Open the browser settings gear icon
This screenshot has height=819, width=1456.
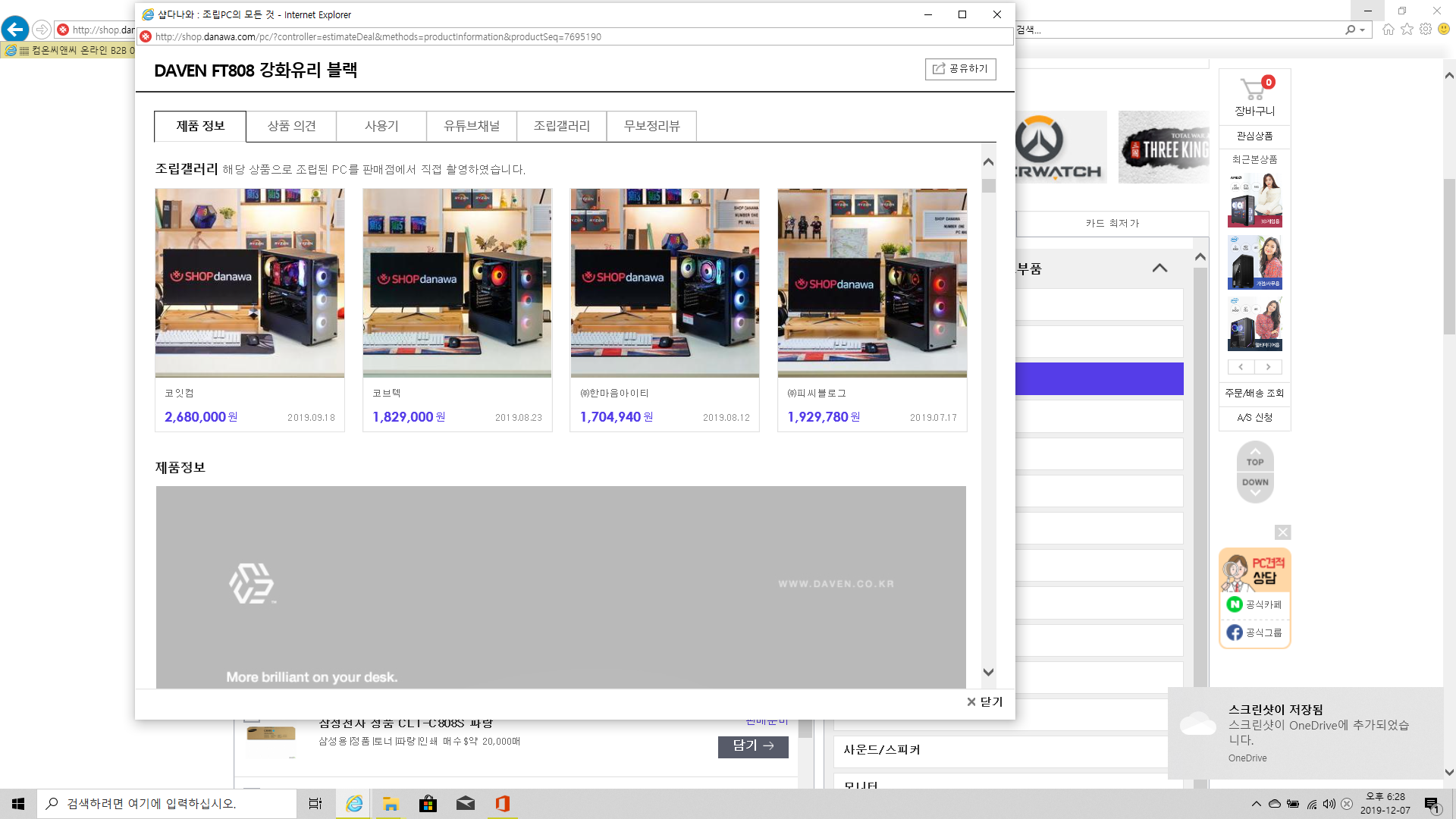coord(1426,30)
